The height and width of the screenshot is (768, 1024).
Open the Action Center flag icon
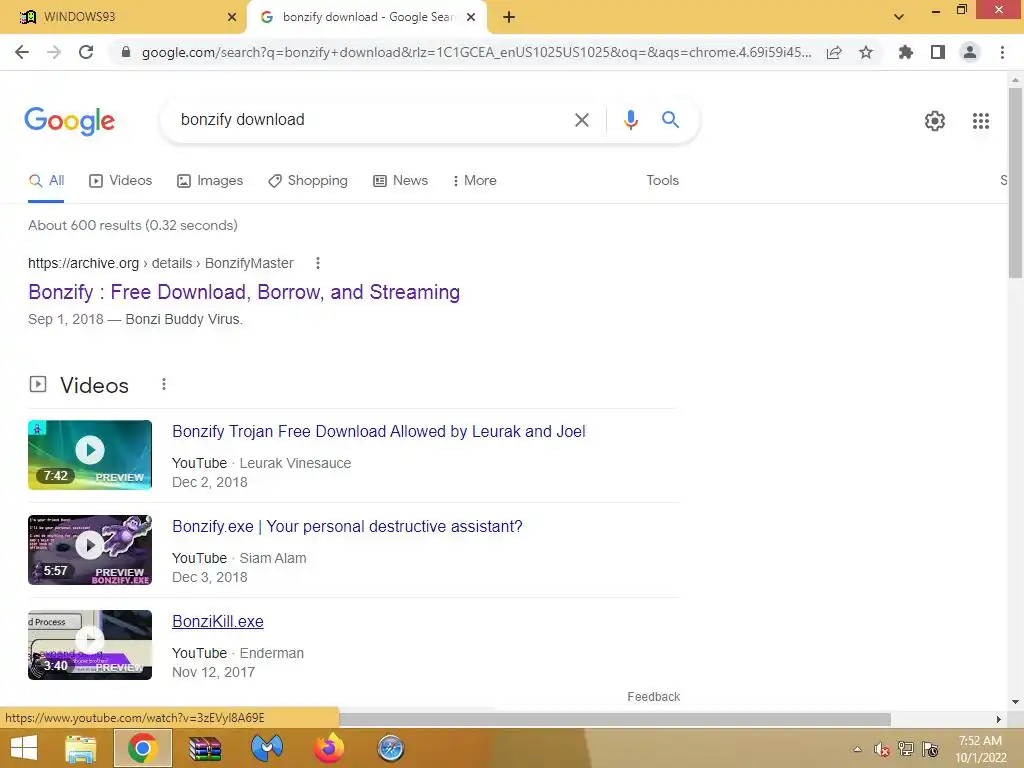coord(930,749)
